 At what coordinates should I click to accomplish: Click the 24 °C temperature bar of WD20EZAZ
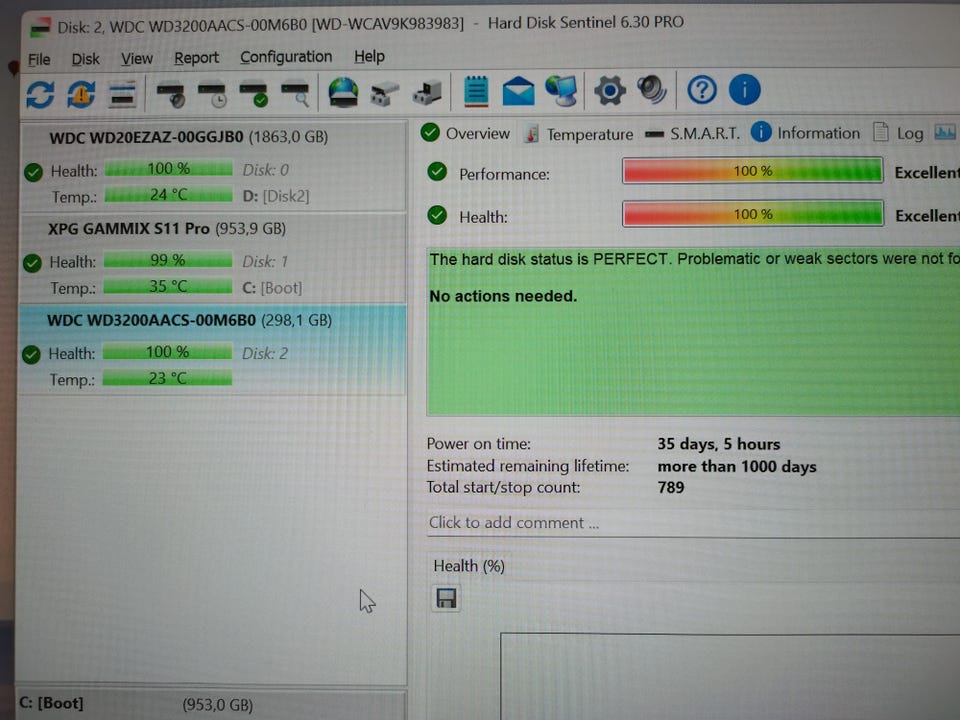[168, 195]
